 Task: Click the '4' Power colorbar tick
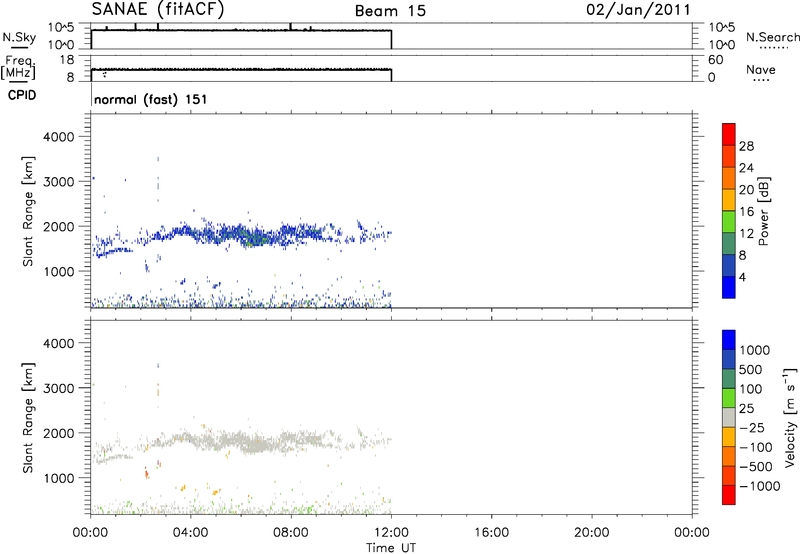(x=742, y=277)
